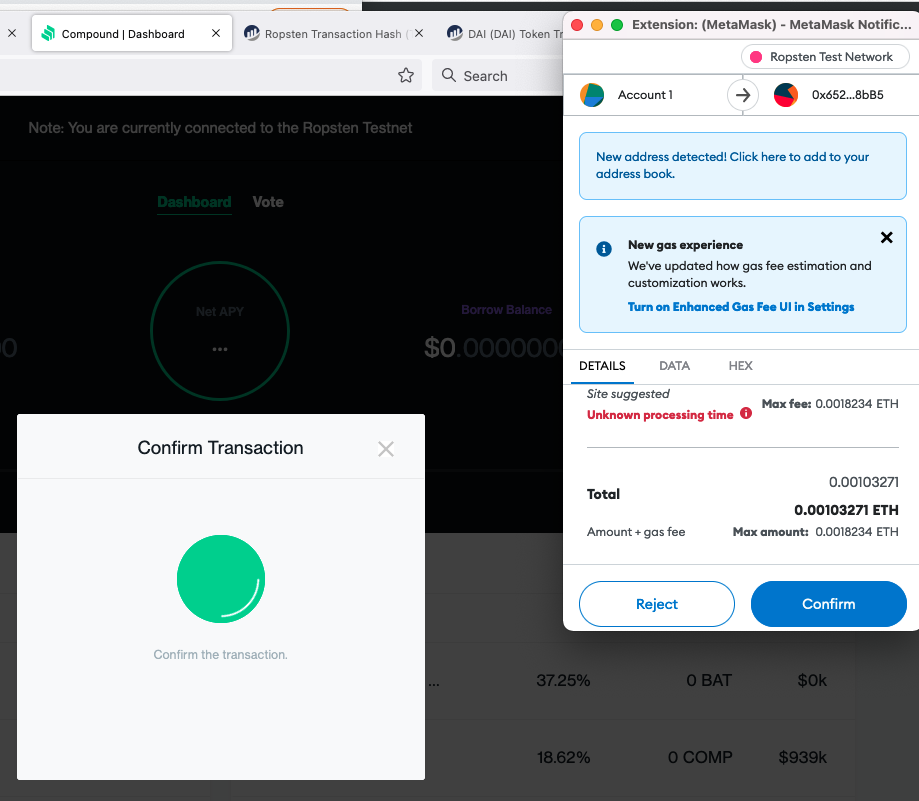The height and width of the screenshot is (801, 919).
Task: Click the Total 0.00103271 ETH amount
Action: tap(846, 510)
